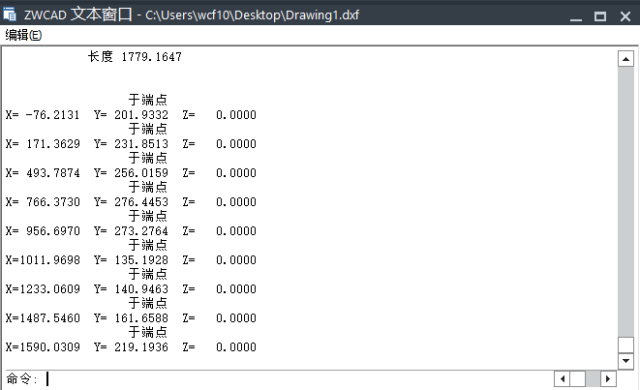The image size is (640, 390).
Task: Click the Y= 273.2764 value
Action: tap(131, 231)
